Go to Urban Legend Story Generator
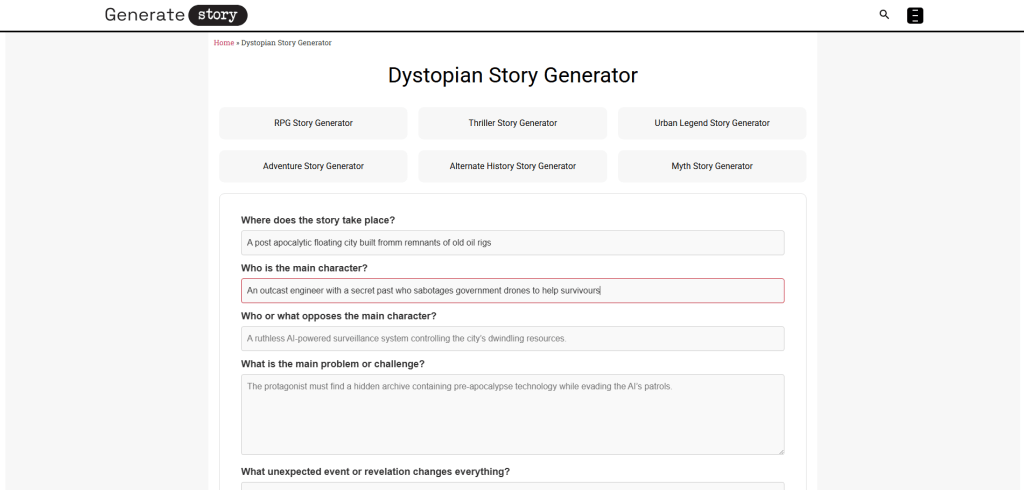Image resolution: width=1024 pixels, height=490 pixels. click(x=711, y=123)
